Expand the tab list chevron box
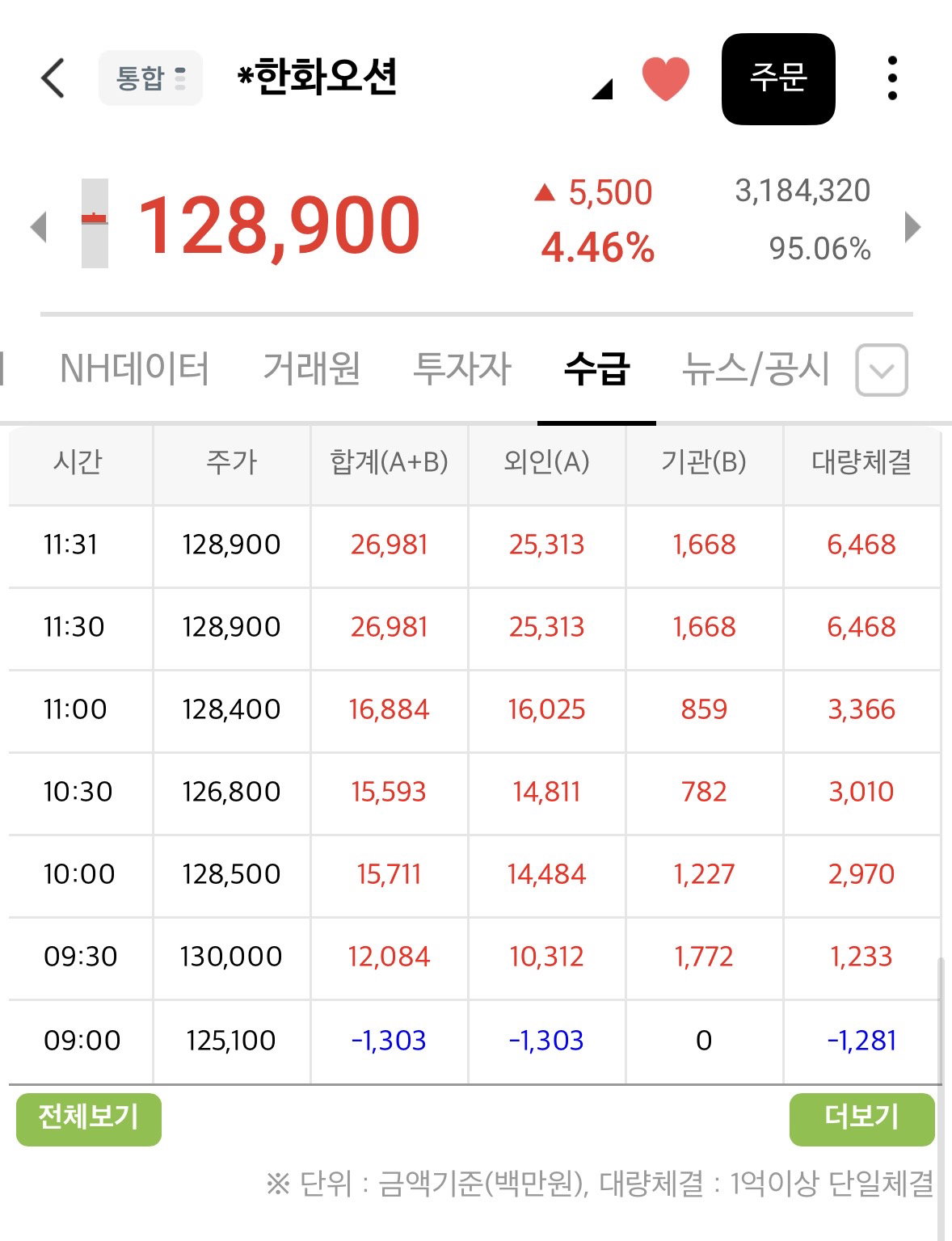This screenshot has height=1241, width=952. pos(882,370)
